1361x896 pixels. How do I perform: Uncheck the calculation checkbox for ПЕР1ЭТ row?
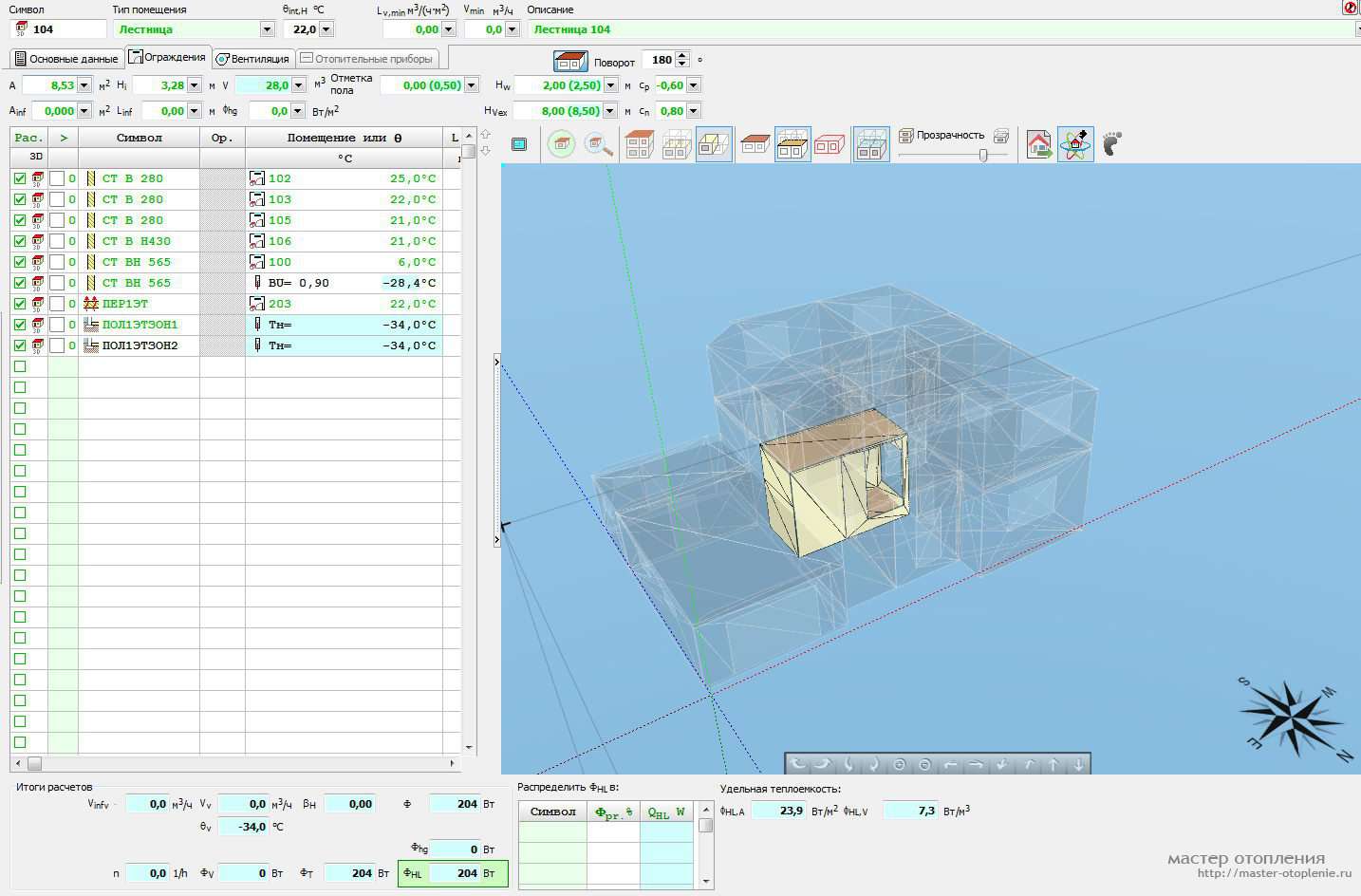(20, 304)
